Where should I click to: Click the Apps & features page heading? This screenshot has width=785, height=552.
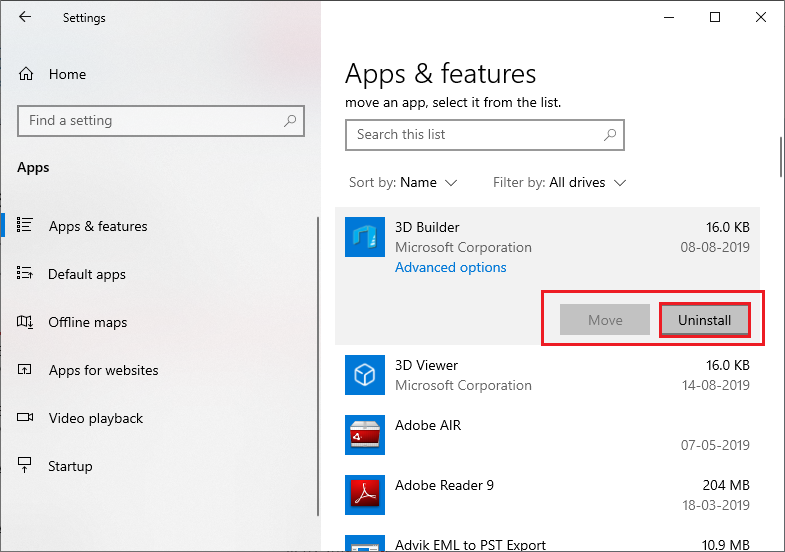[x=441, y=74]
